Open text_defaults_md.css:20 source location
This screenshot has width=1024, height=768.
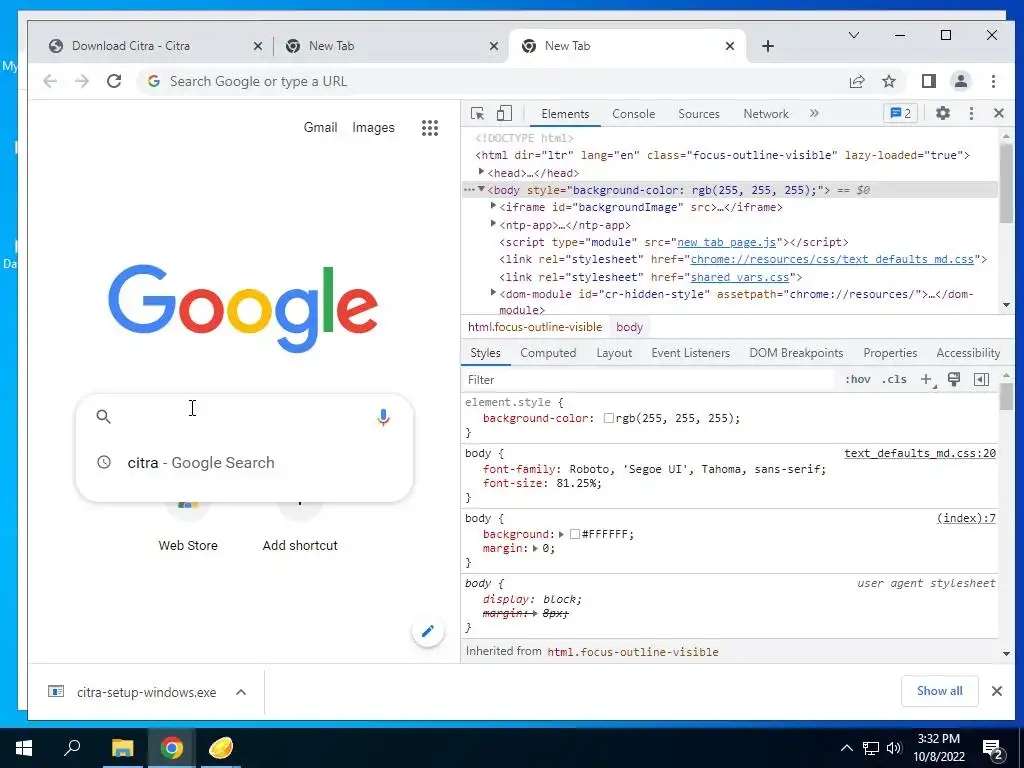click(x=920, y=453)
